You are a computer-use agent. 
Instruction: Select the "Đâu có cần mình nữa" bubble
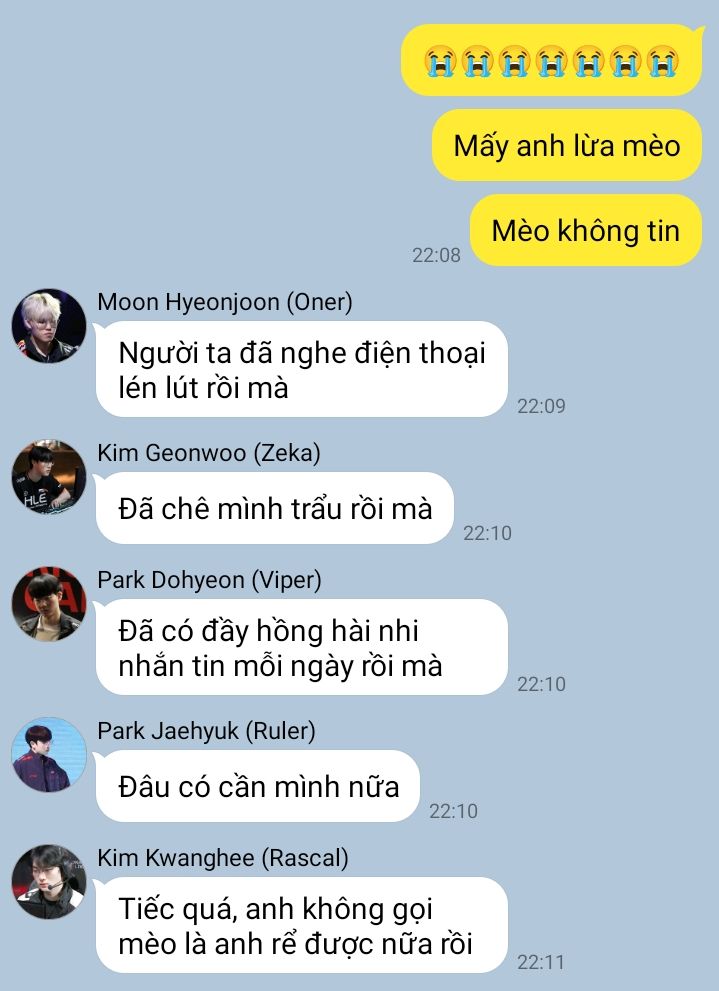258,786
